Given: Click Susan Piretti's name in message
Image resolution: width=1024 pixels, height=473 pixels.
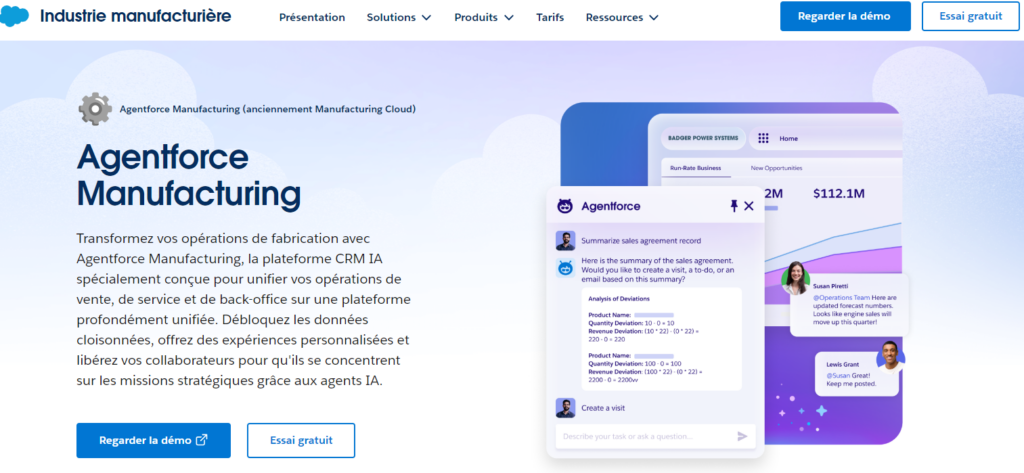Looking at the screenshot, I should click(x=829, y=286).
